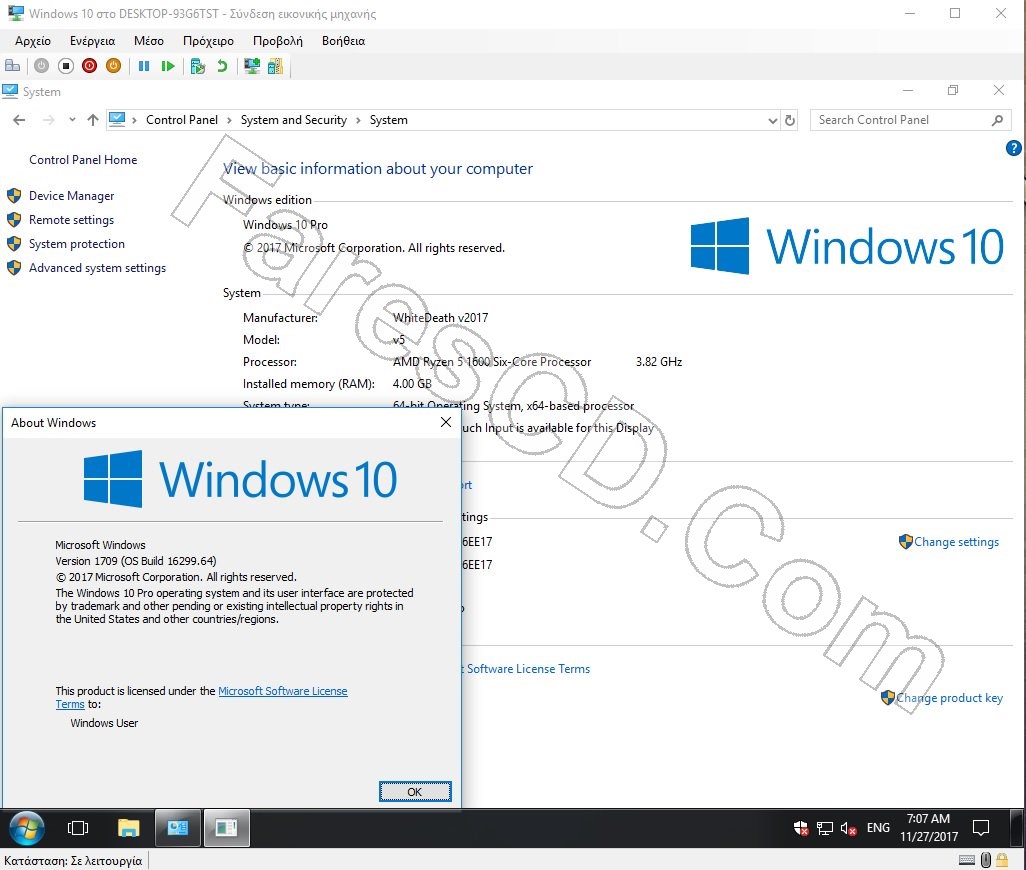
Task: Go up one level in Control Panel
Action: tap(93, 120)
